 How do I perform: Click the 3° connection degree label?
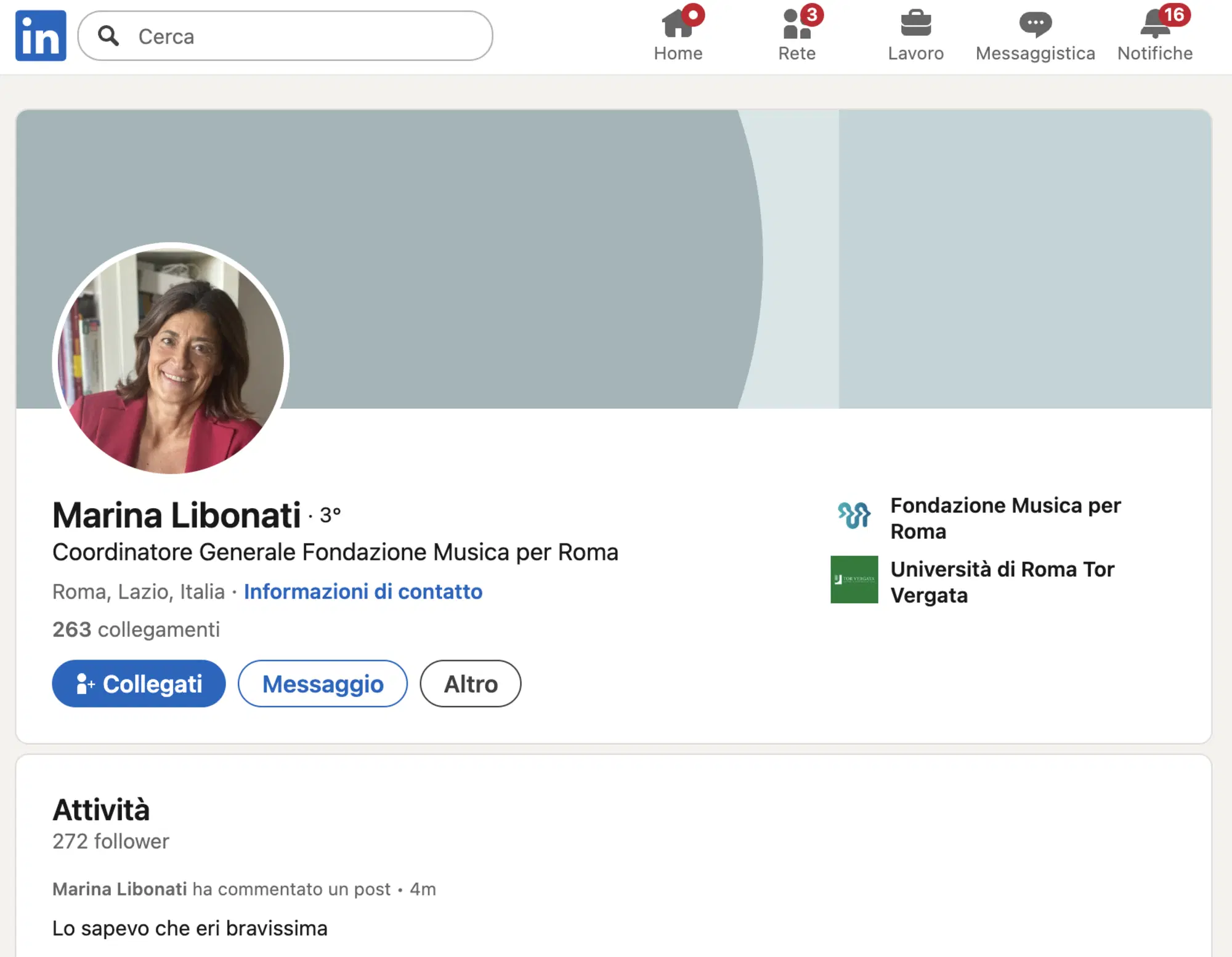330,515
